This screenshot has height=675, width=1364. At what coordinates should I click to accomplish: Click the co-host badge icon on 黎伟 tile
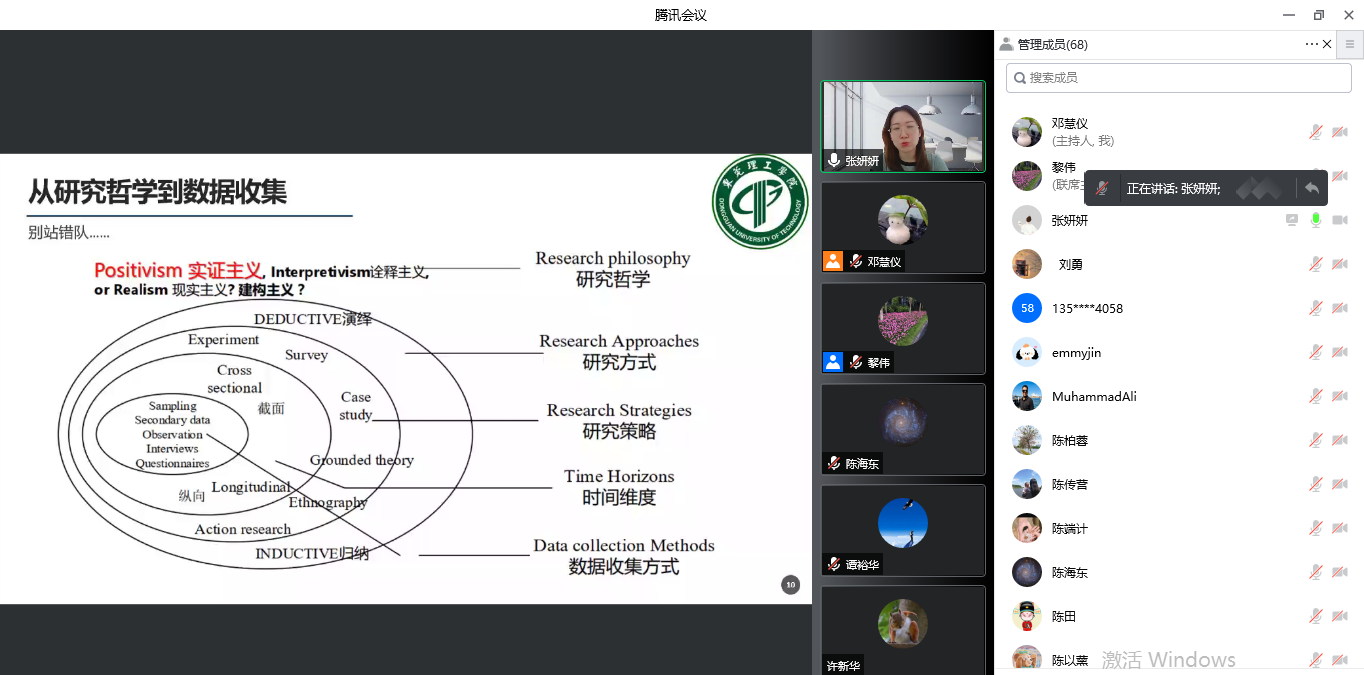coord(833,362)
